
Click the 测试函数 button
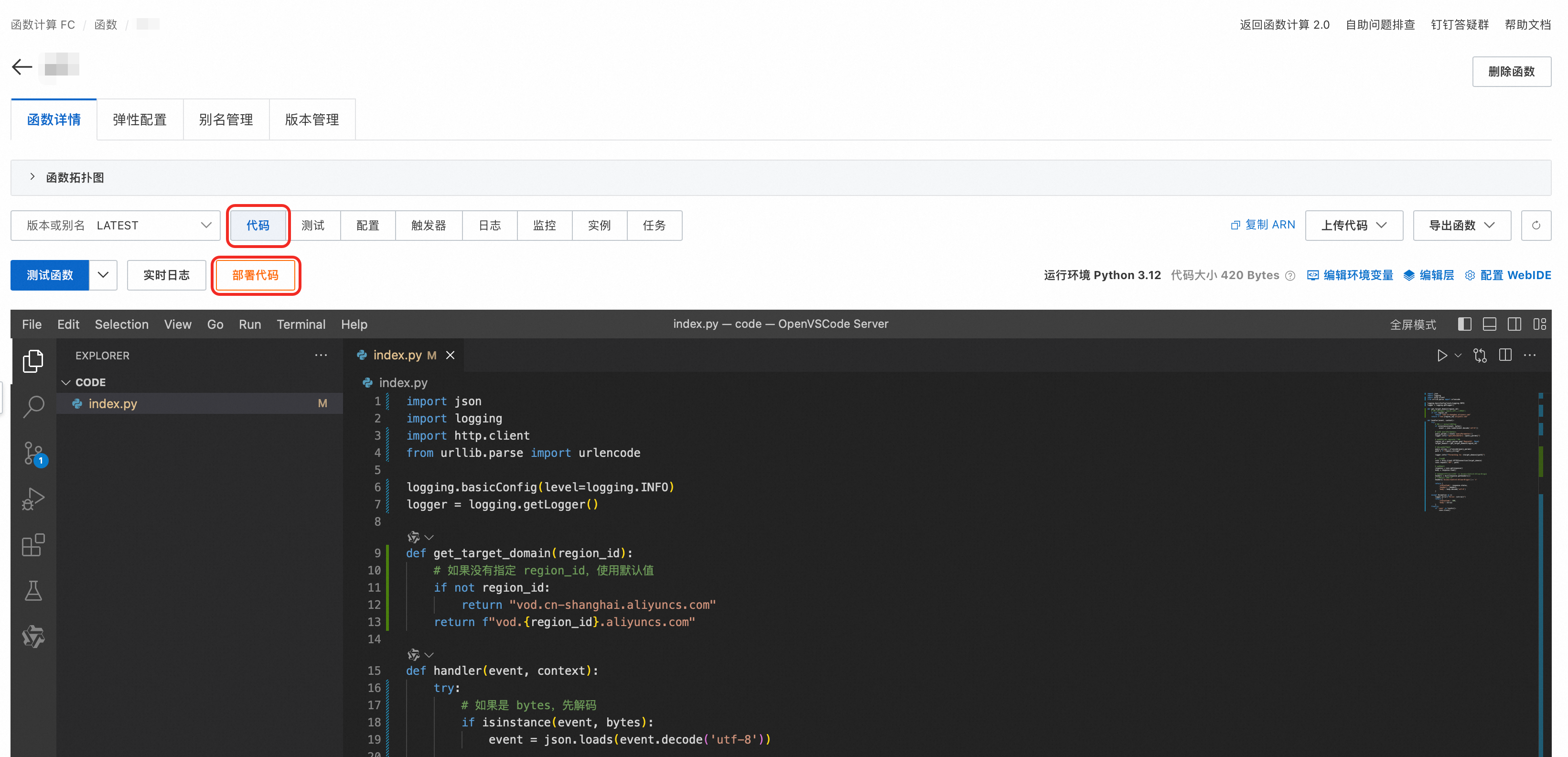click(50, 275)
